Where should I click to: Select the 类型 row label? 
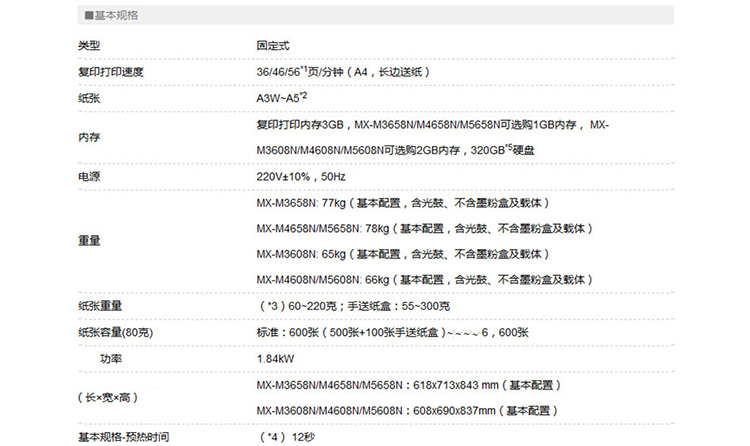click(90, 47)
